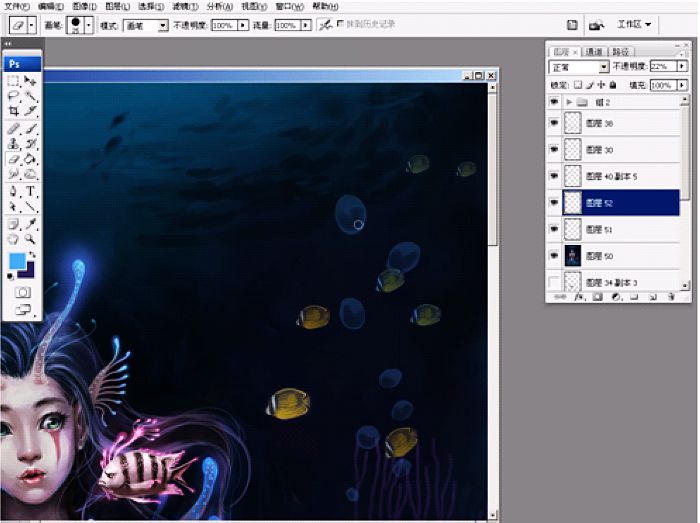Select the Blur tool
The width and height of the screenshot is (700, 523).
pos(13,174)
